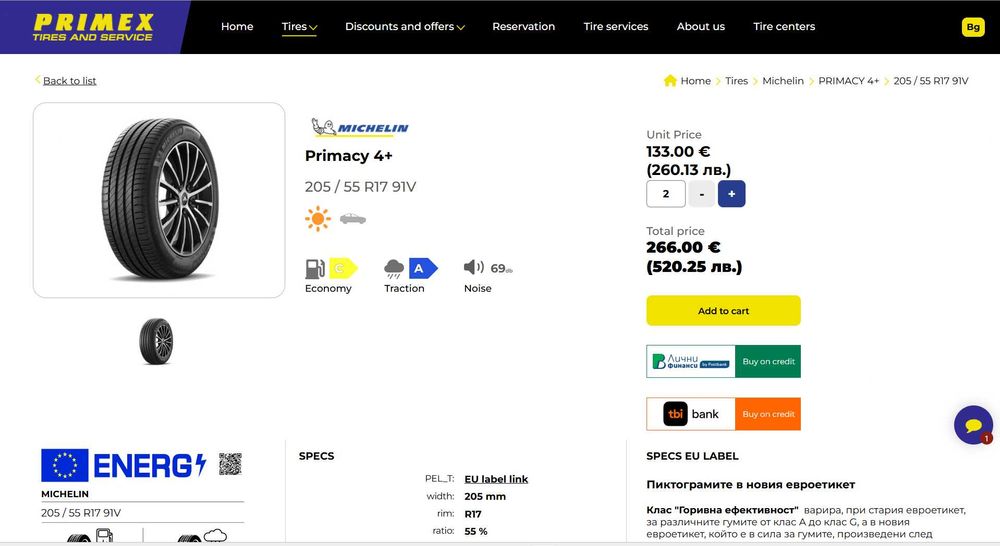Select the small tire thumbnail image

tap(156, 341)
